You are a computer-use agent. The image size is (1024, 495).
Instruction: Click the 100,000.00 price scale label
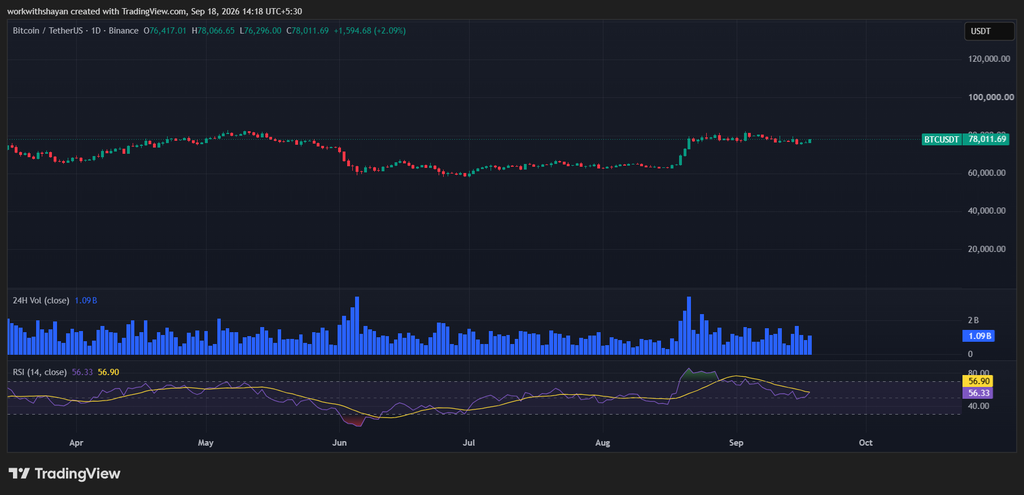click(987, 97)
